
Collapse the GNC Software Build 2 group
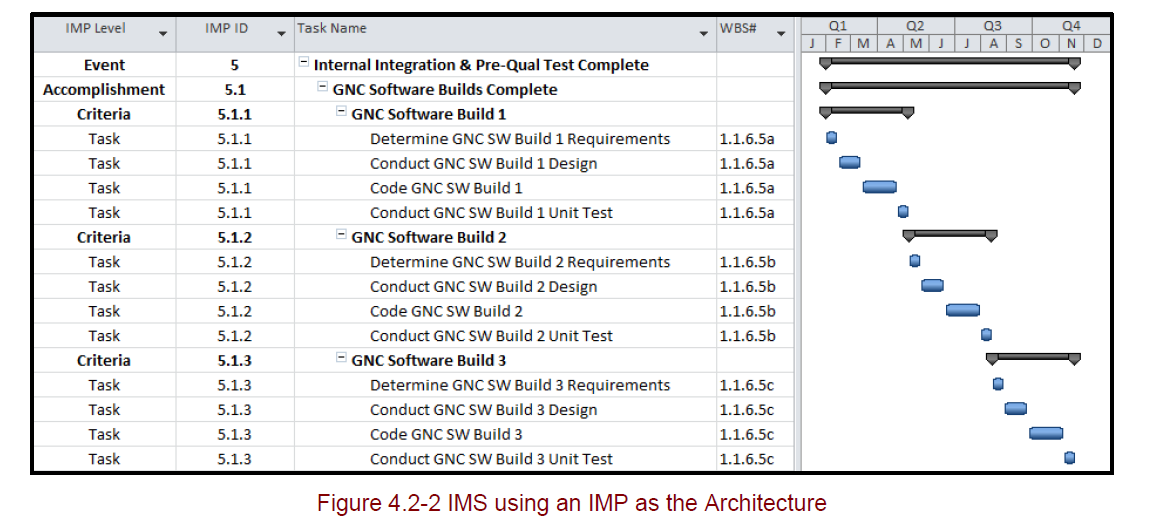341,235
